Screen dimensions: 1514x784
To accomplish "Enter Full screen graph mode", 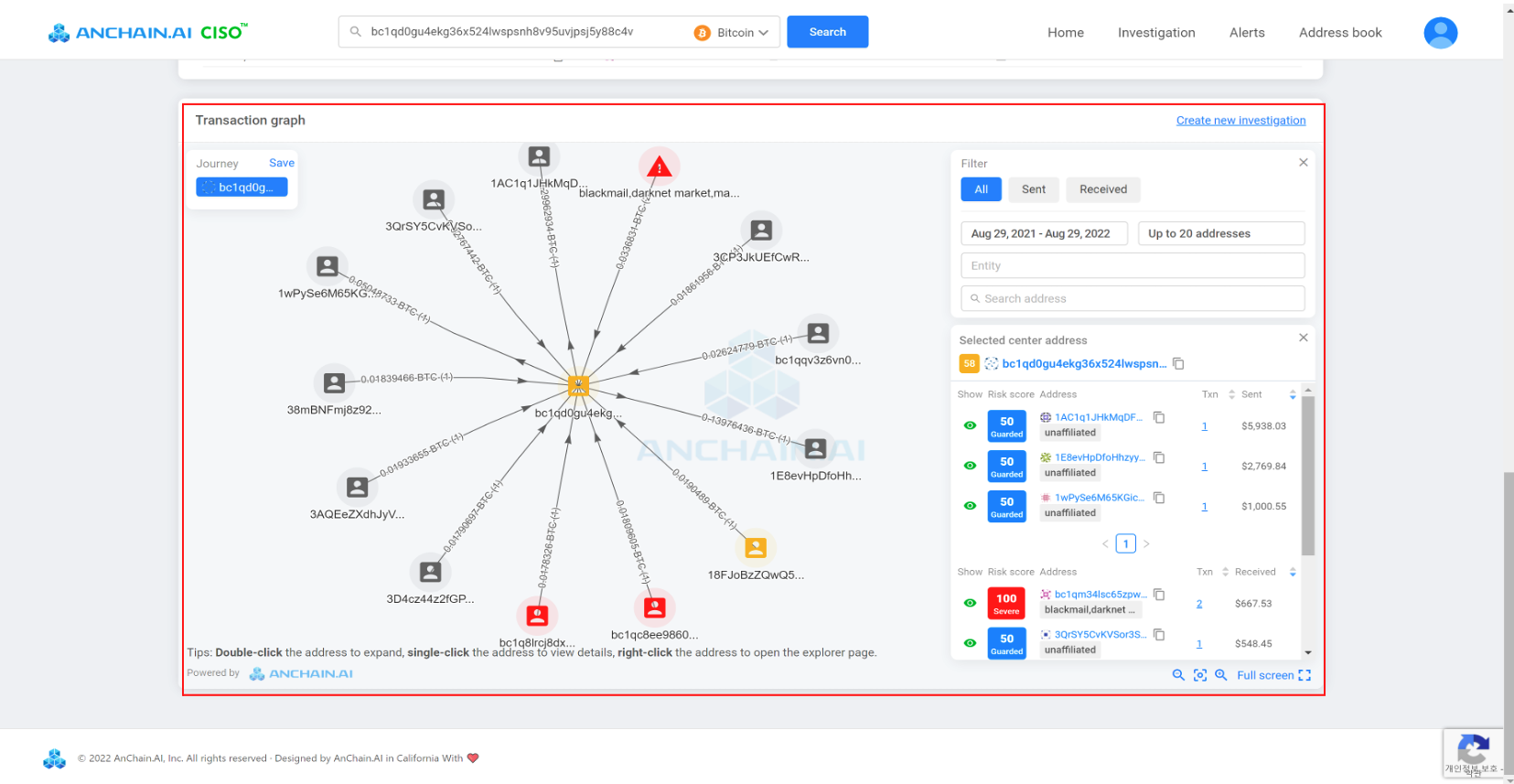I will coord(1273,675).
